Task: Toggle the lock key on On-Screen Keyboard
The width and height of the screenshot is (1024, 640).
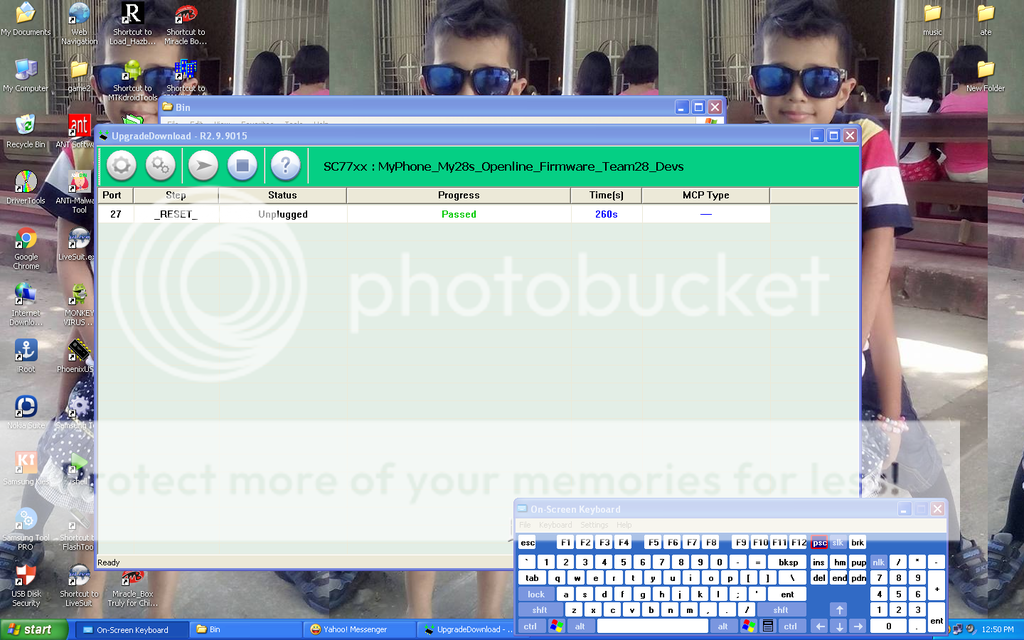Action: [537, 594]
